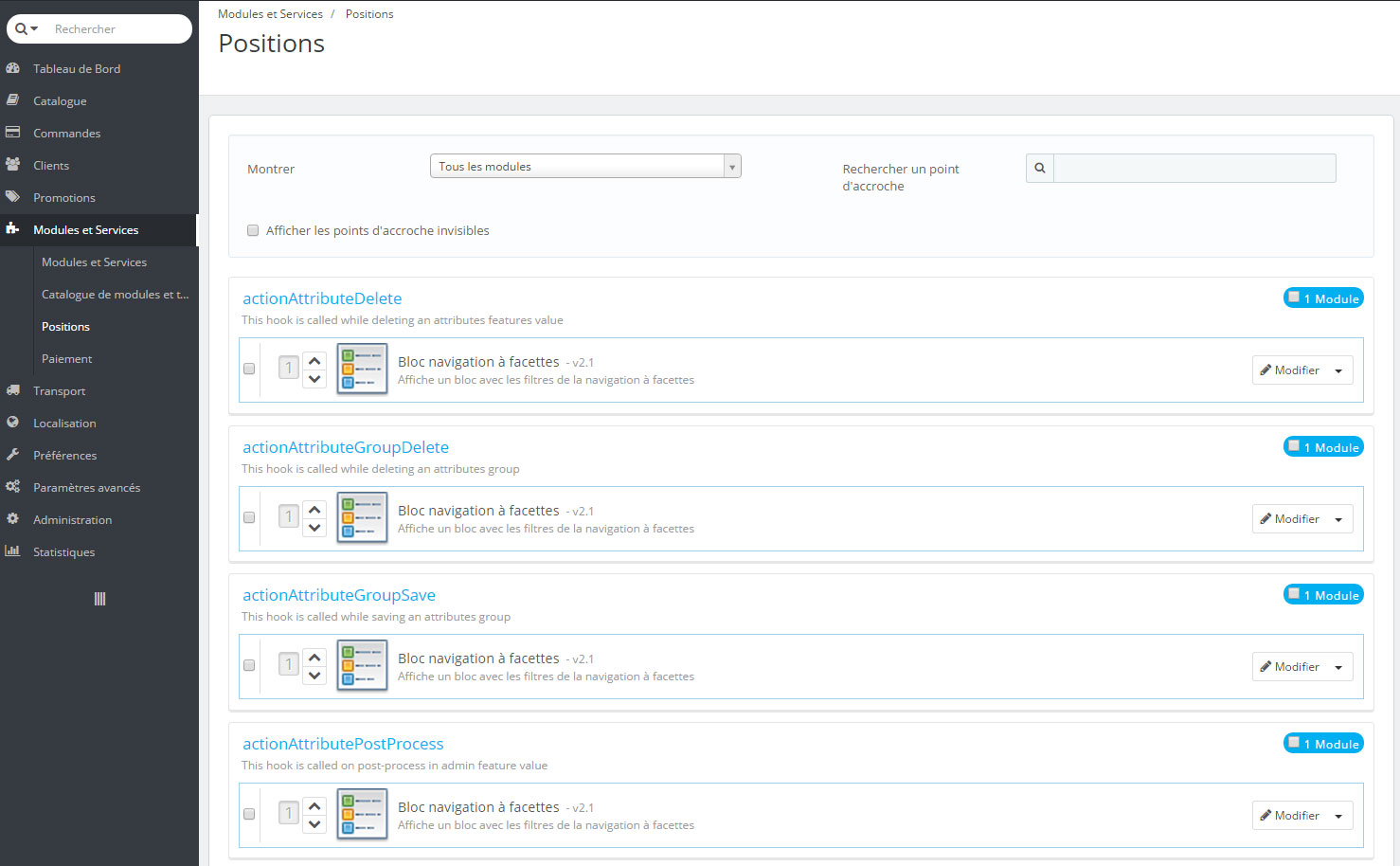Check the module row under actionAttributeGroupSave
The height and width of the screenshot is (866, 1400).
pos(249,665)
